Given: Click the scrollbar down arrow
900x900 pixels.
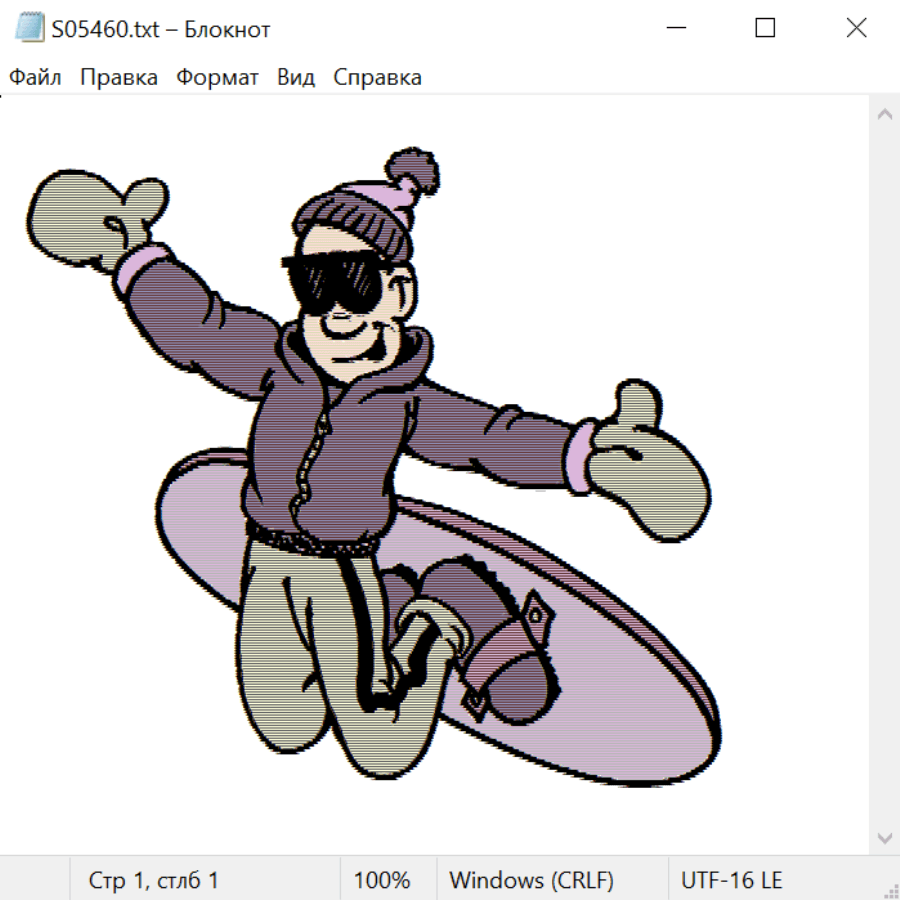Looking at the screenshot, I should (884, 837).
